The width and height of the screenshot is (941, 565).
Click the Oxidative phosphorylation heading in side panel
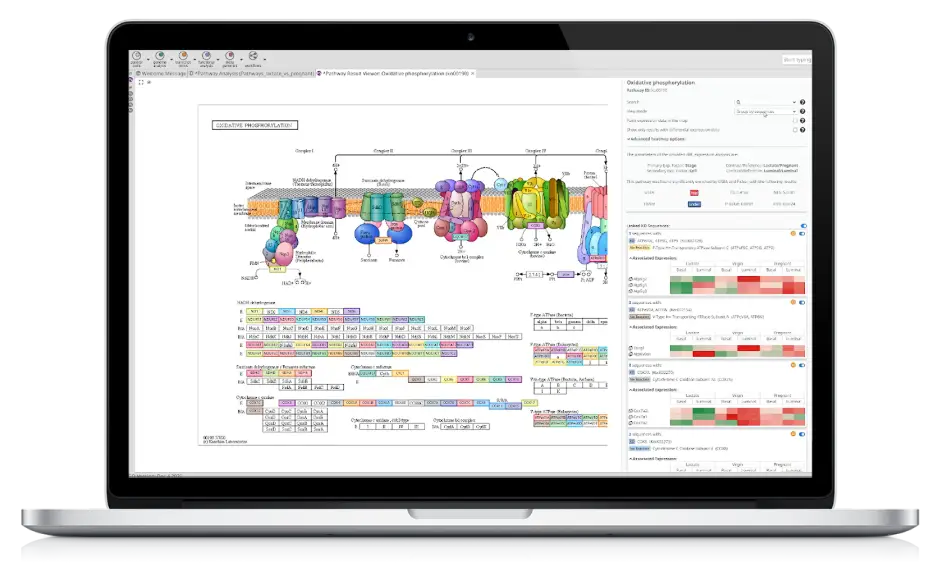click(661, 82)
